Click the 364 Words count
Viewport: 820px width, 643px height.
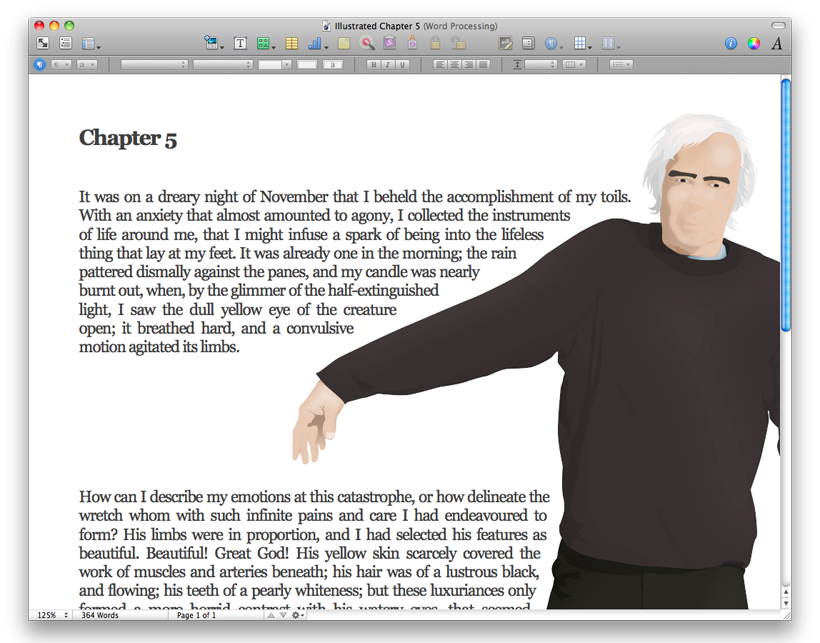(x=100, y=615)
